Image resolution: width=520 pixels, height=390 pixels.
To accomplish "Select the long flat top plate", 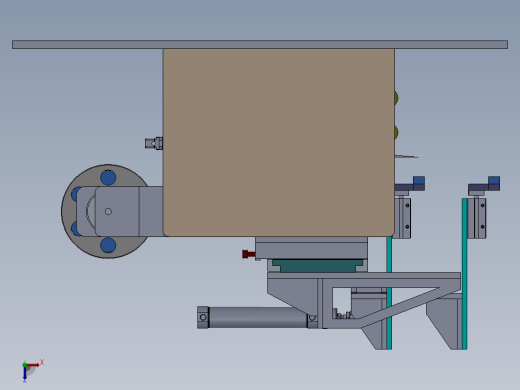I will point(260,44).
